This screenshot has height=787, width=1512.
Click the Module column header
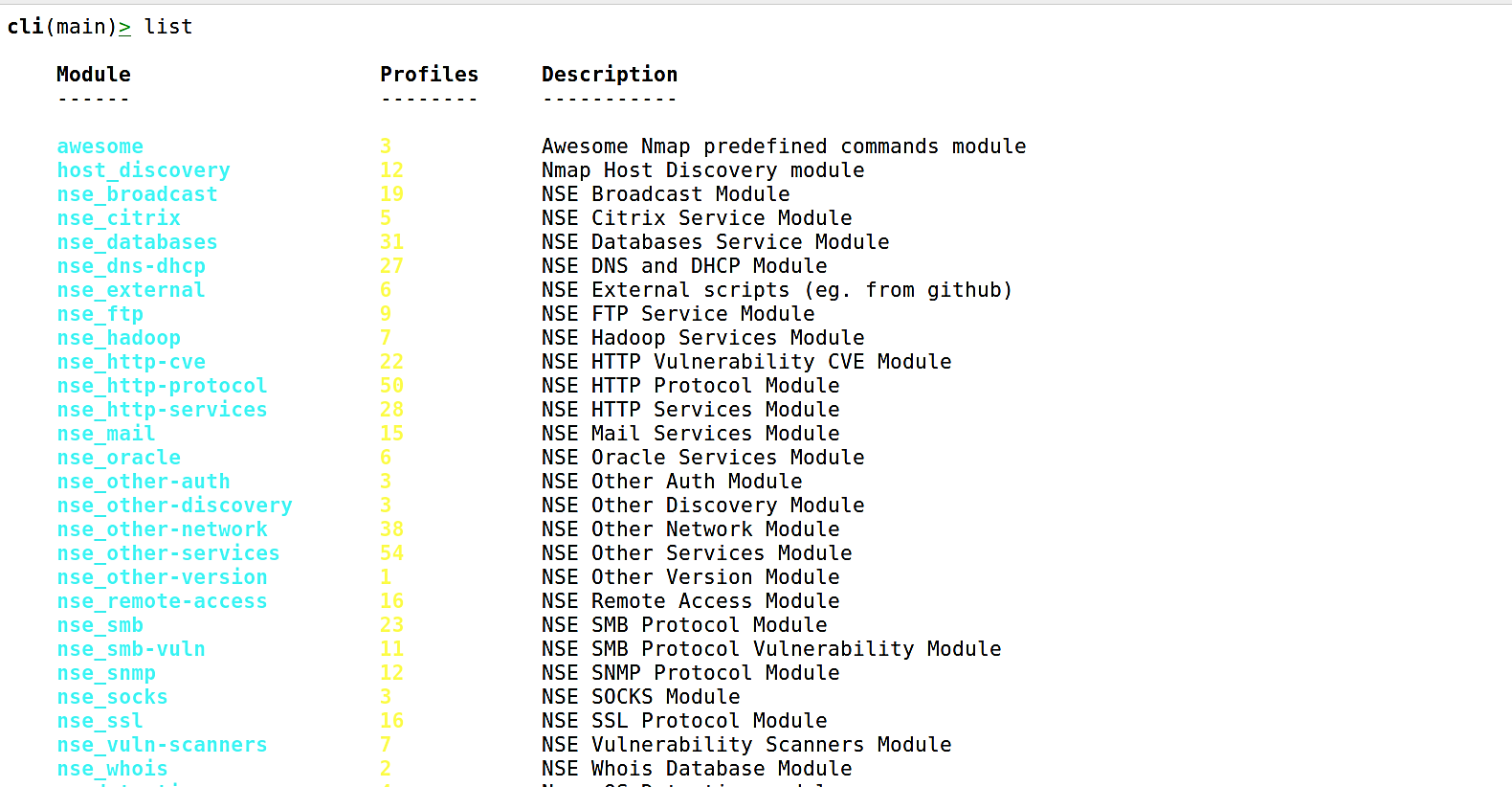pos(94,75)
